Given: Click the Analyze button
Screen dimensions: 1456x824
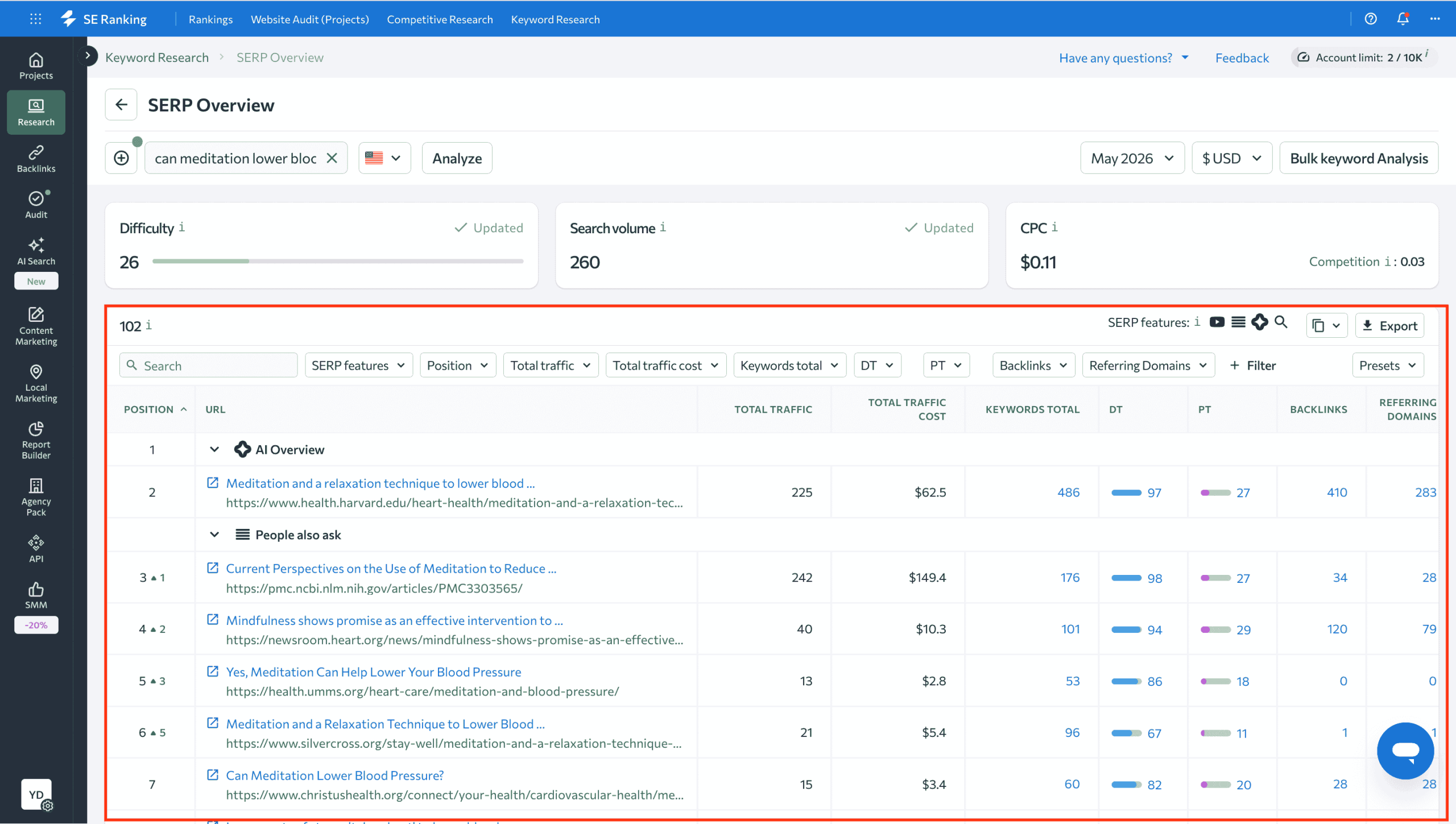Looking at the screenshot, I should [x=457, y=158].
